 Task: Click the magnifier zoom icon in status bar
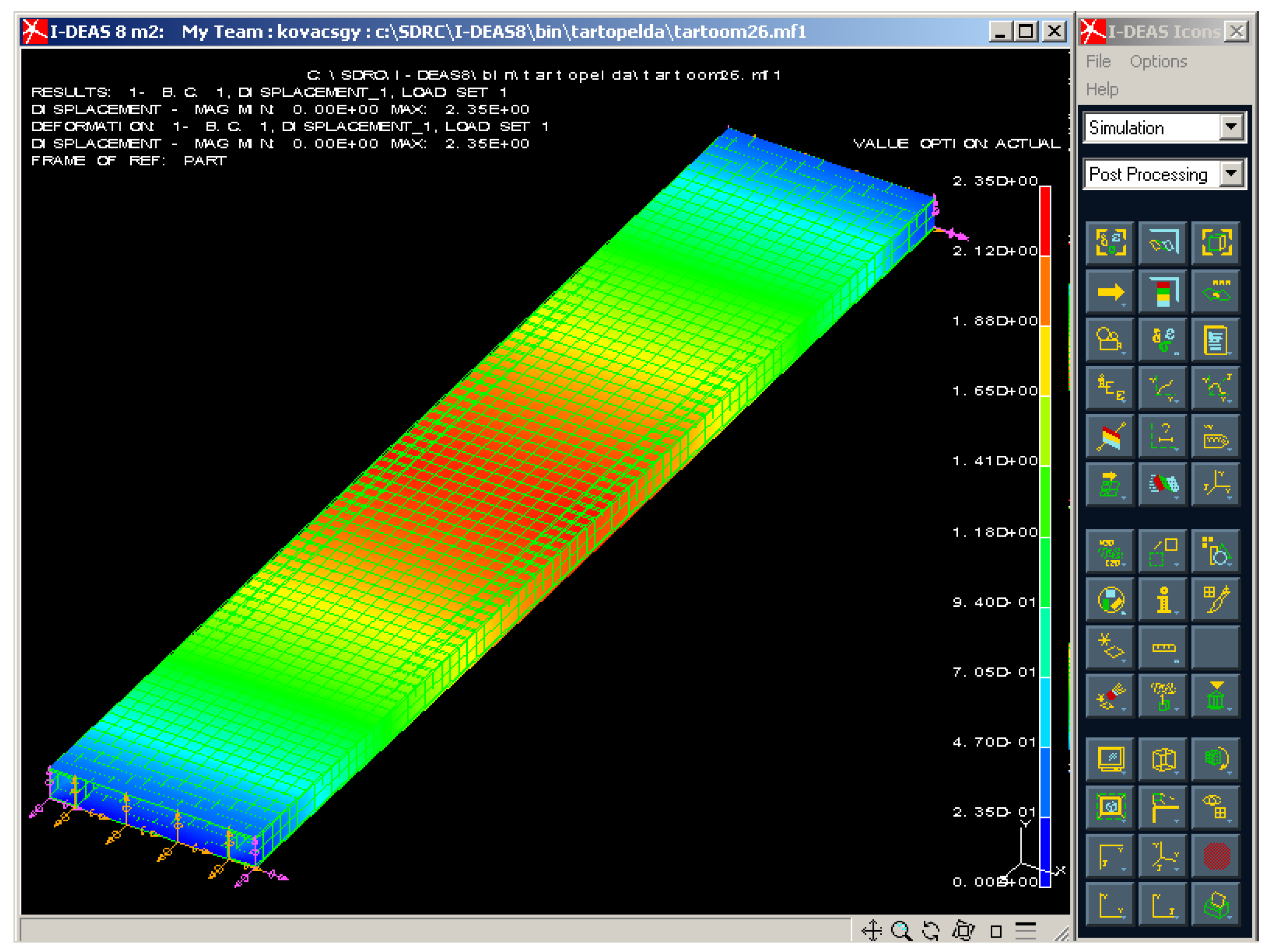(901, 930)
